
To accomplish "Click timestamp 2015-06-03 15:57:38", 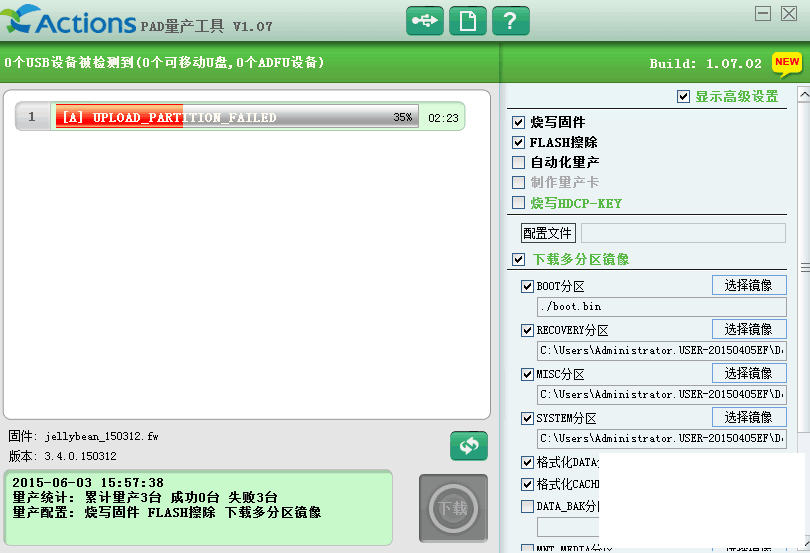I will pos(88,483).
